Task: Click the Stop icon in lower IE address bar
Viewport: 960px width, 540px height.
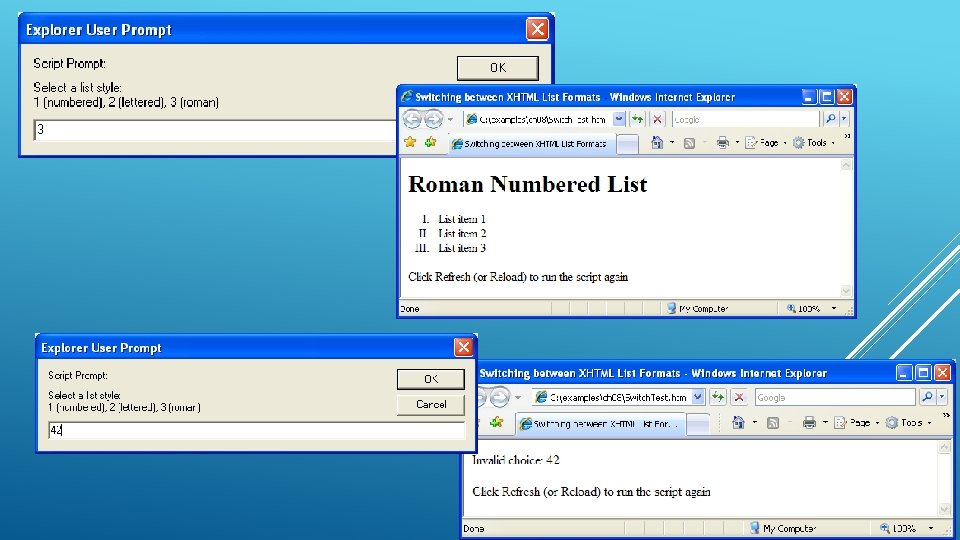Action: [739, 397]
